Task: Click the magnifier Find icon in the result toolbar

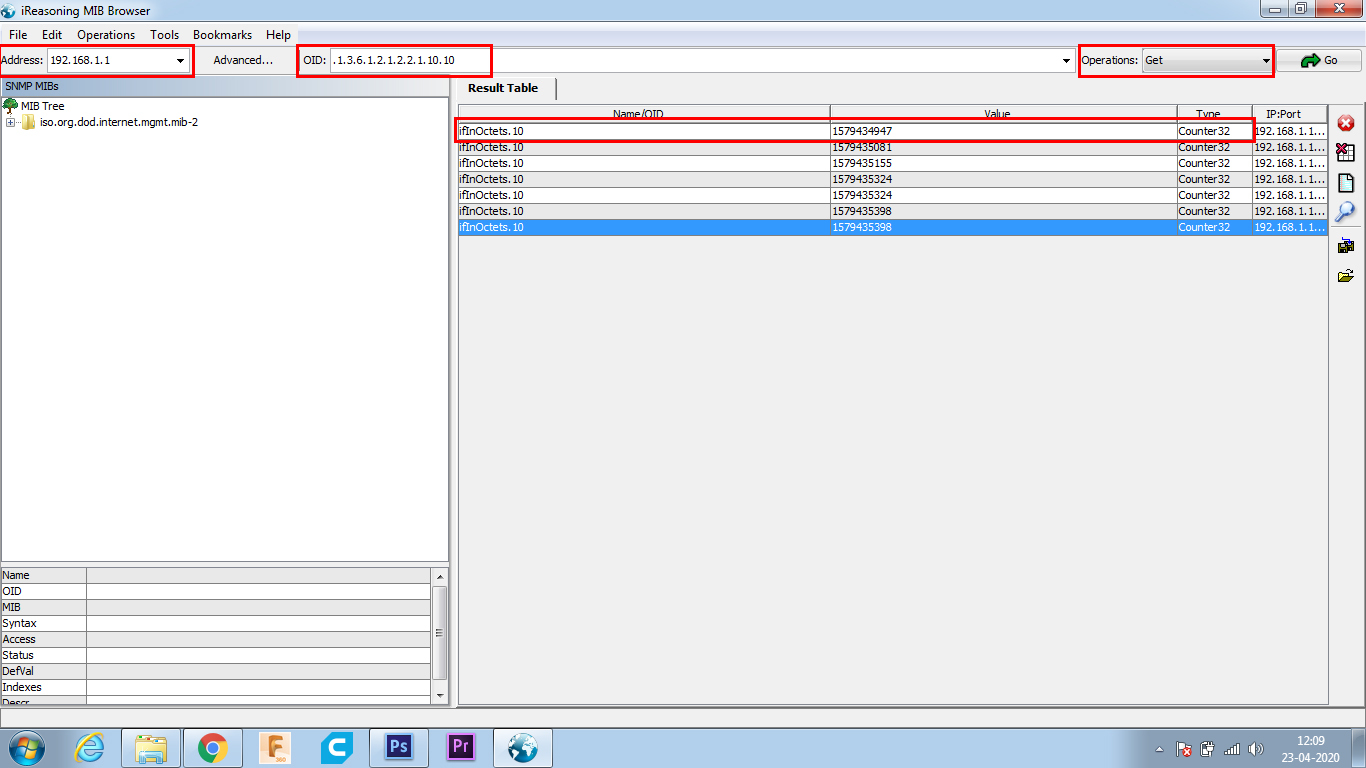Action: [1346, 212]
